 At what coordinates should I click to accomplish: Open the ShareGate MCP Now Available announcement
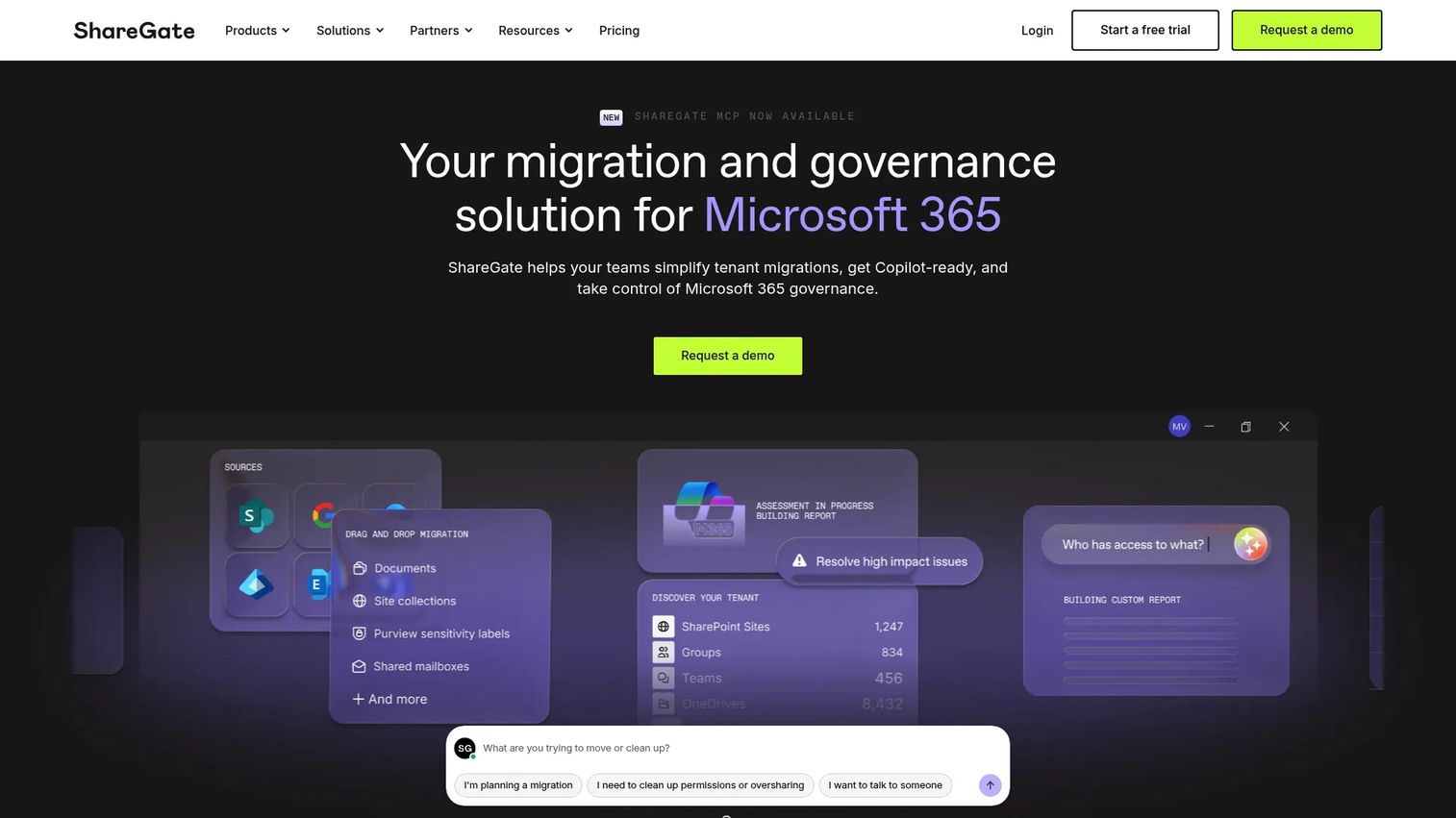coord(744,116)
